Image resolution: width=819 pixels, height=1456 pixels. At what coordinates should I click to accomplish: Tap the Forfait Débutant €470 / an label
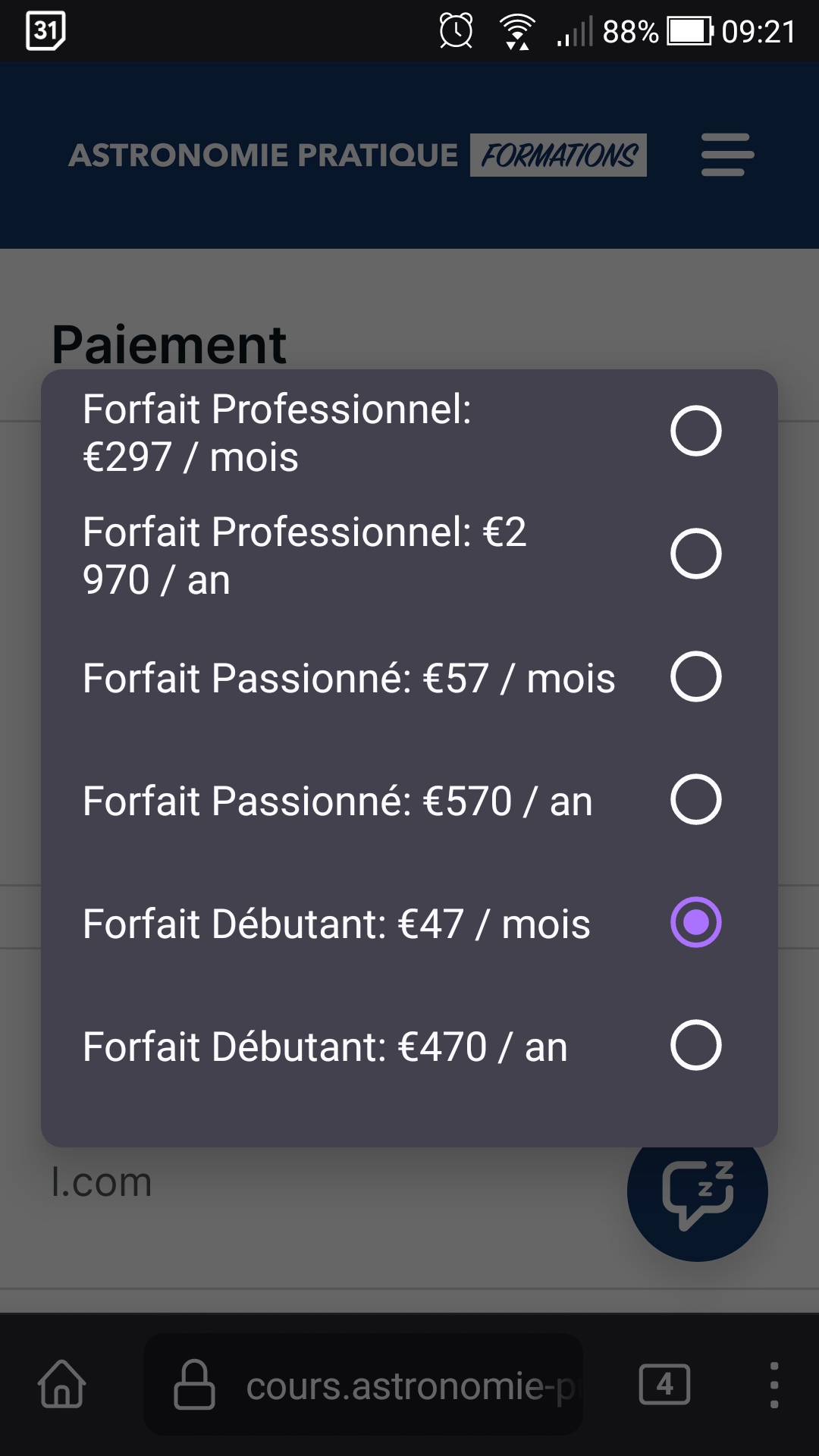(x=325, y=1047)
